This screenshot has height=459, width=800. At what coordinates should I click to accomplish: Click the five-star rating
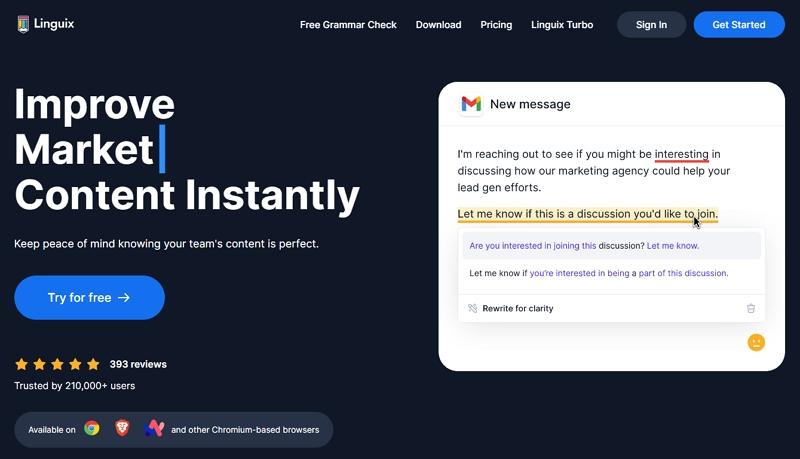(57, 364)
